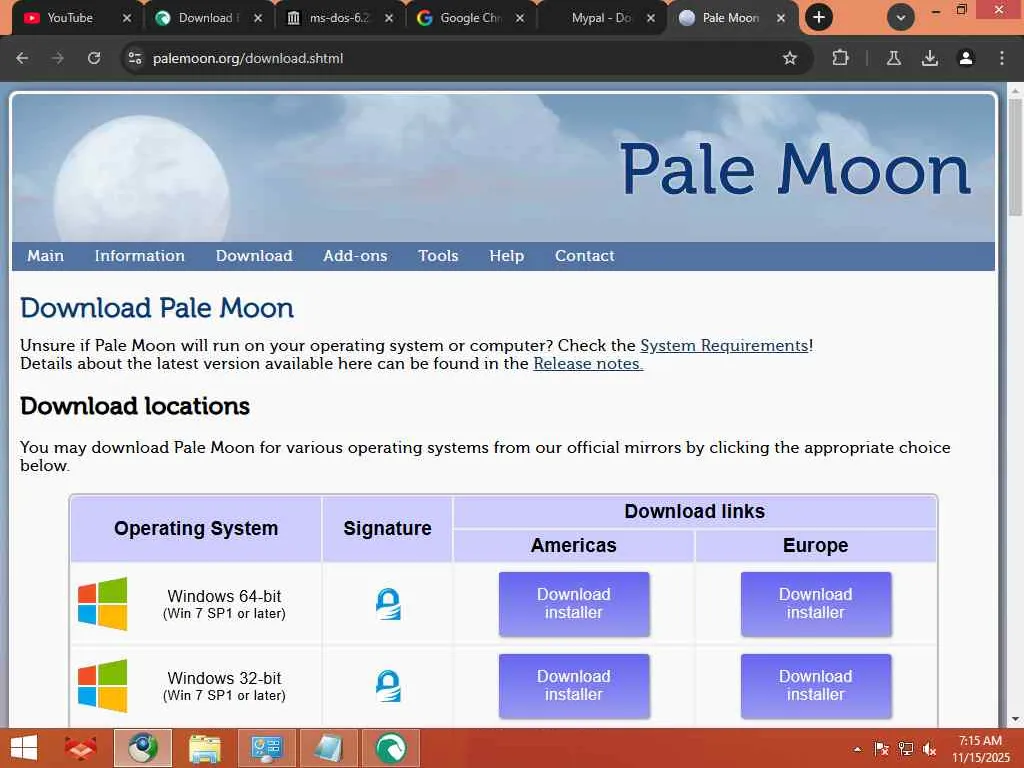Open the Windows Start button
Image resolution: width=1024 pixels, height=768 pixels.
[x=24, y=748]
